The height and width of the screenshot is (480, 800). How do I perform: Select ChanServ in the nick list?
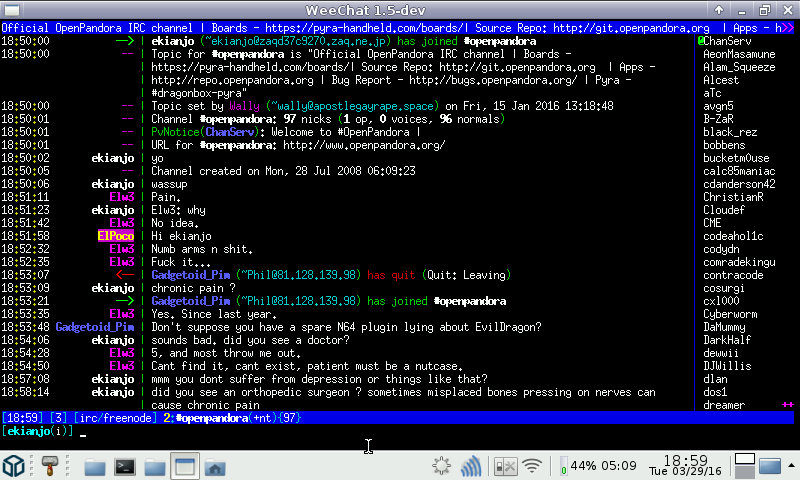[729, 41]
